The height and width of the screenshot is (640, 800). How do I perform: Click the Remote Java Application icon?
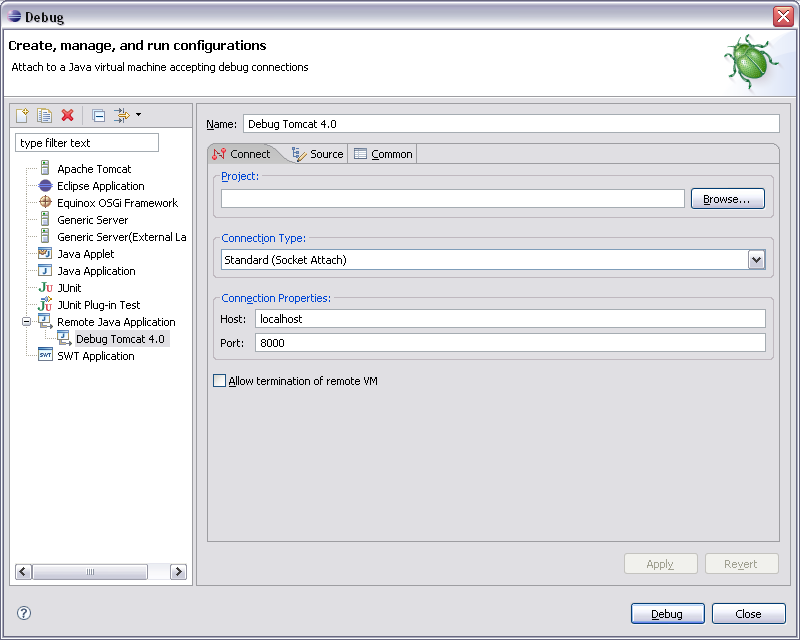pos(45,322)
